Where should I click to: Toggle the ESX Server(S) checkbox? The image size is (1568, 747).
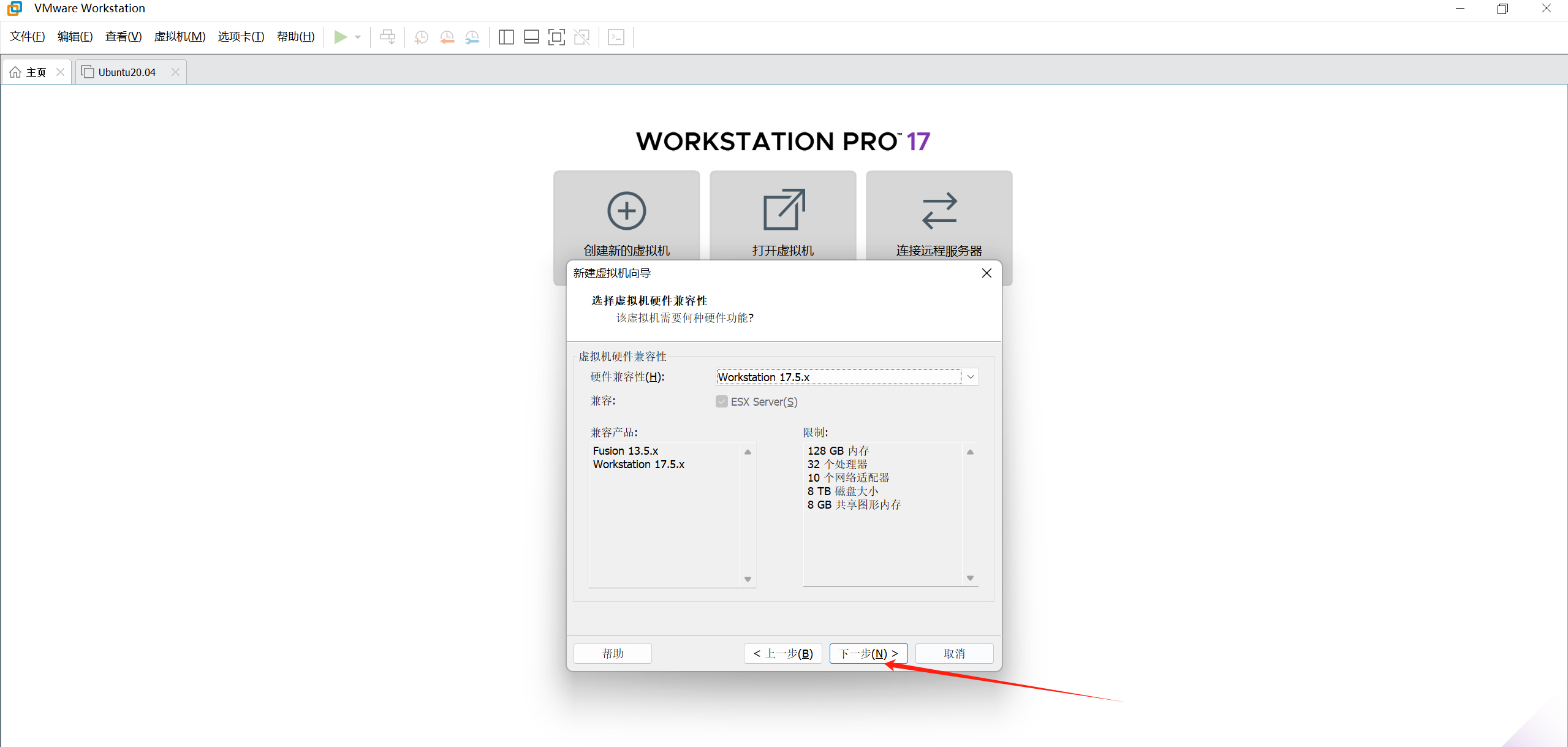click(x=721, y=402)
